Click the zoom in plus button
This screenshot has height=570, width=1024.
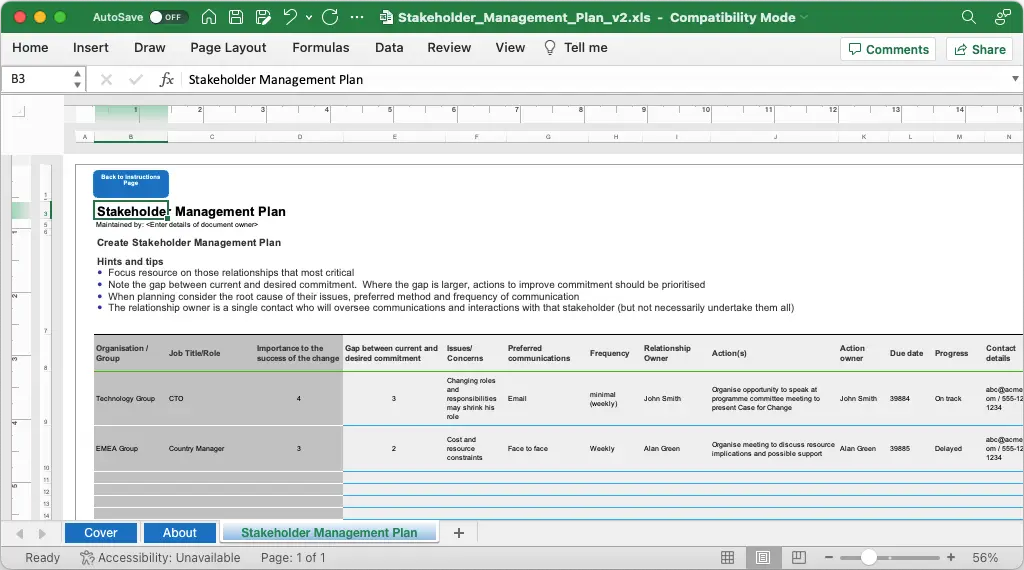[951, 558]
